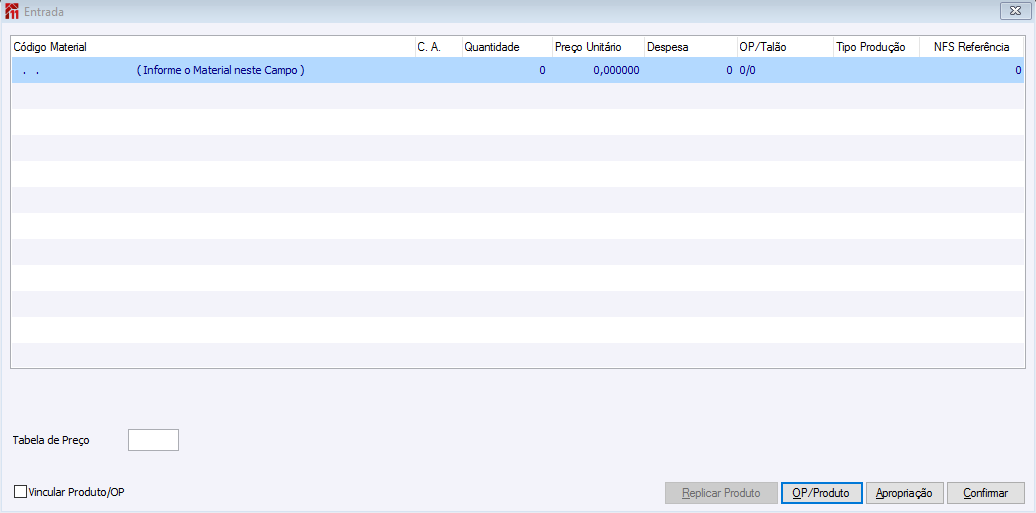Click the Quantidade cell showing 0

pos(507,70)
